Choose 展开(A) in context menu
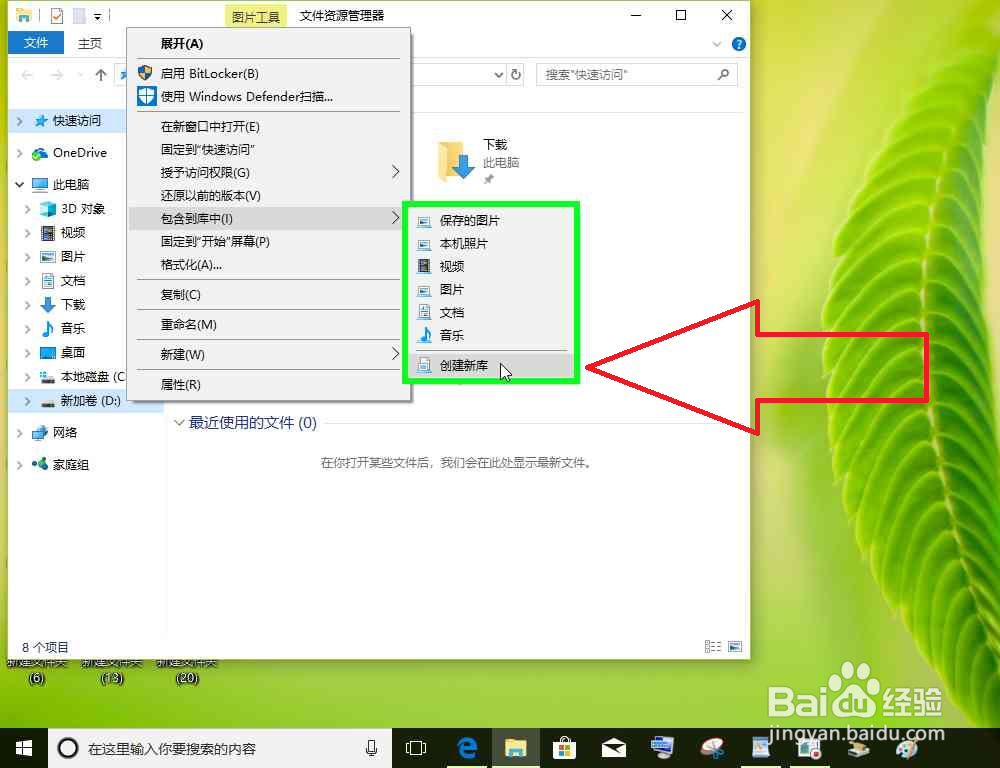The image size is (1000, 768). click(269, 43)
